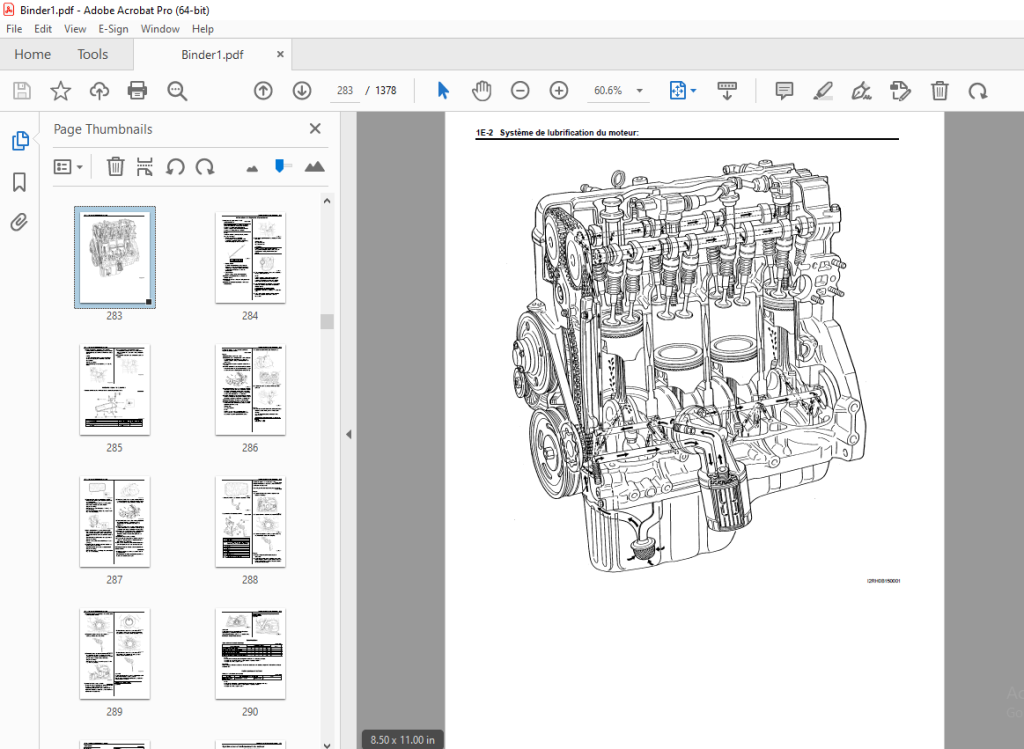Open the Attachments paperclip panel
1024x749 pixels.
(20, 223)
